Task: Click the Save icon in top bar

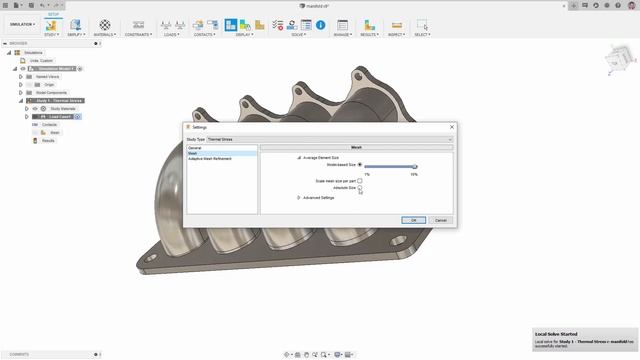Action: 31,6
